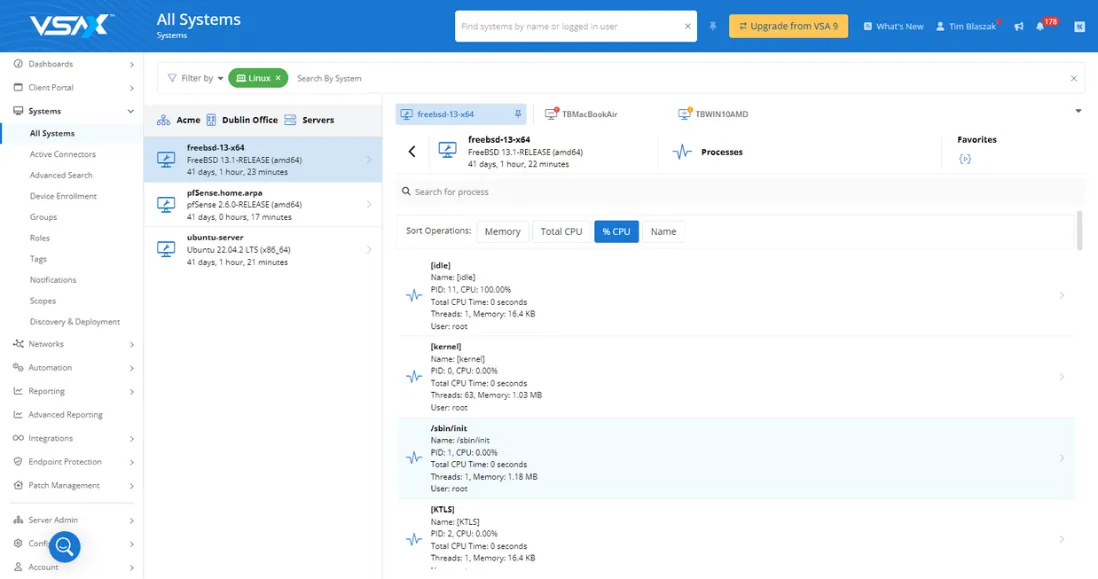The height and width of the screenshot is (579, 1098).
Task: Click the notifications bell icon in header
Action: coord(1040,27)
